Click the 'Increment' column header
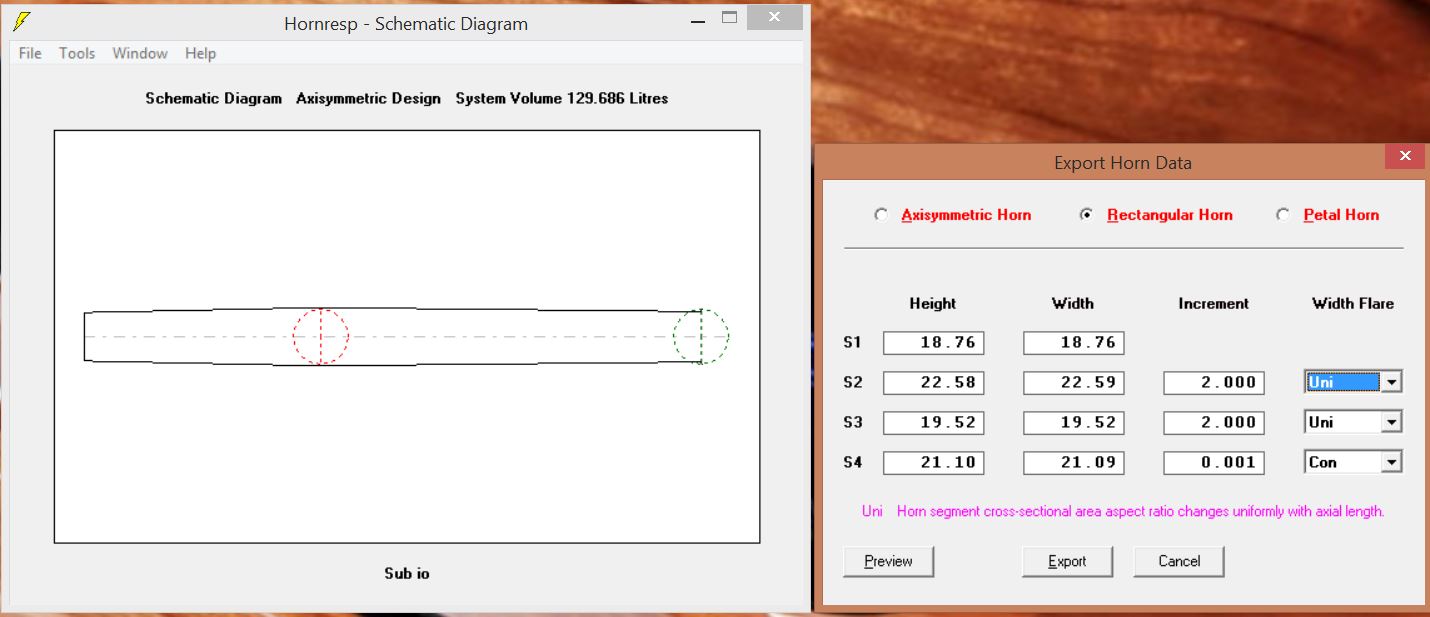This screenshot has width=1430, height=617. (1214, 303)
